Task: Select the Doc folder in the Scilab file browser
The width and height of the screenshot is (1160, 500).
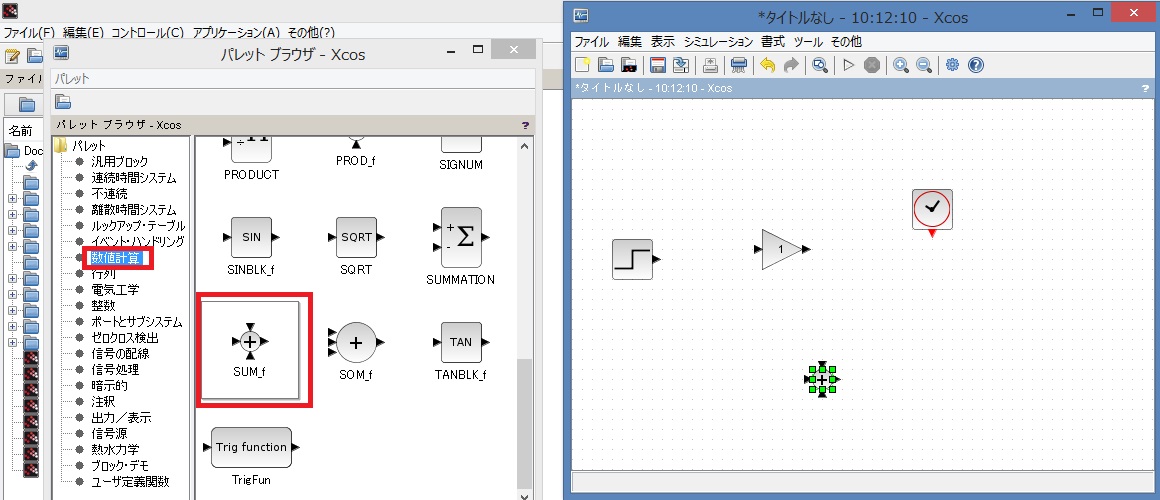Action: coord(24,151)
